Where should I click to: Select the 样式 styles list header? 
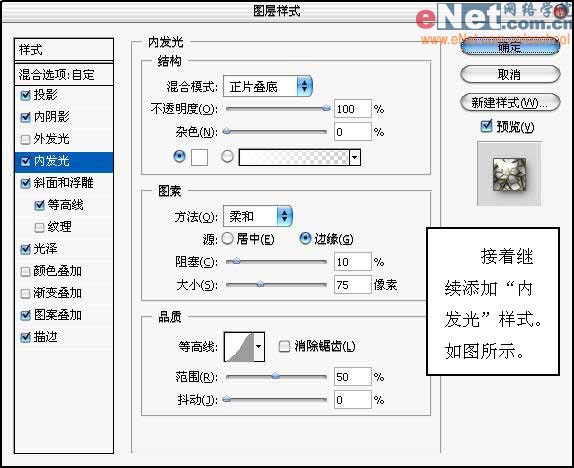(64, 49)
